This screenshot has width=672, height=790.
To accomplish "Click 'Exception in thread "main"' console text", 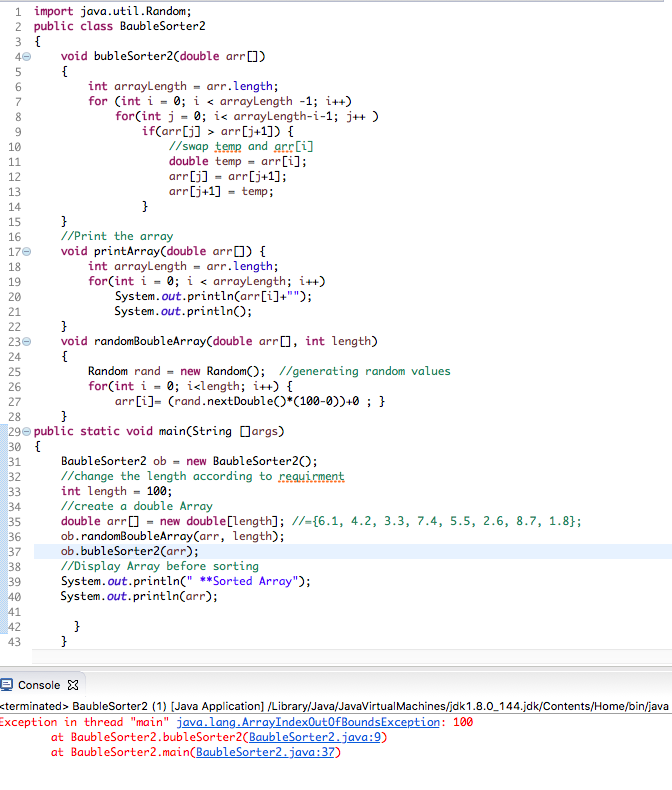I will coord(84,722).
